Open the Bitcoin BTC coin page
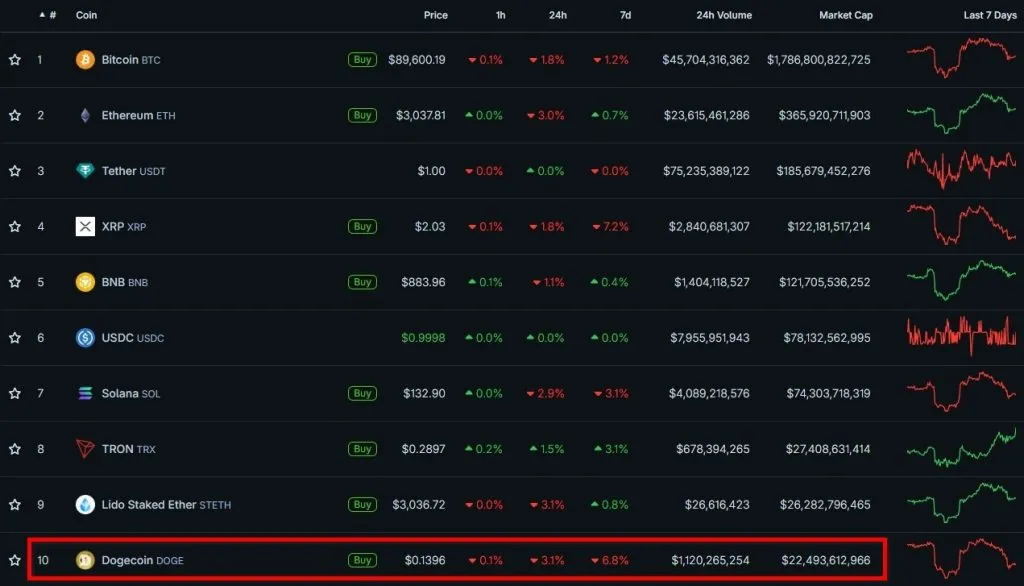 131,59
